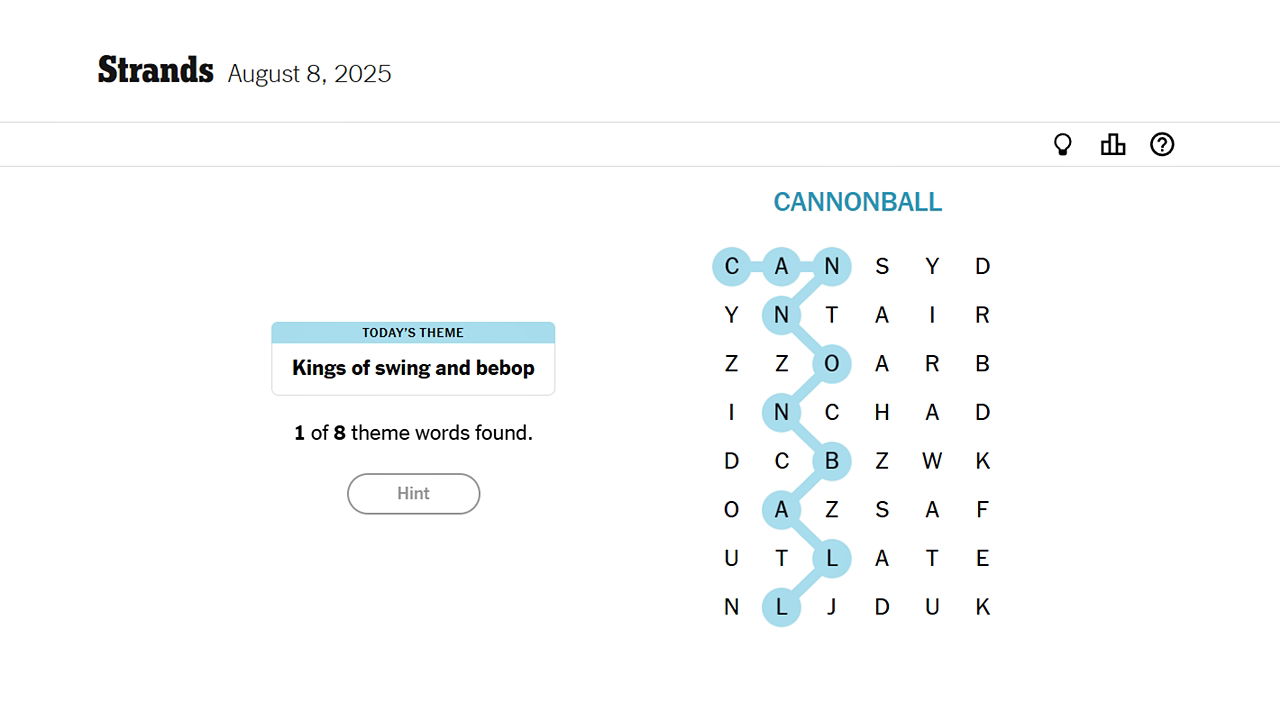Open the help question mark icon
This screenshot has height=720, width=1280.
[1161, 145]
